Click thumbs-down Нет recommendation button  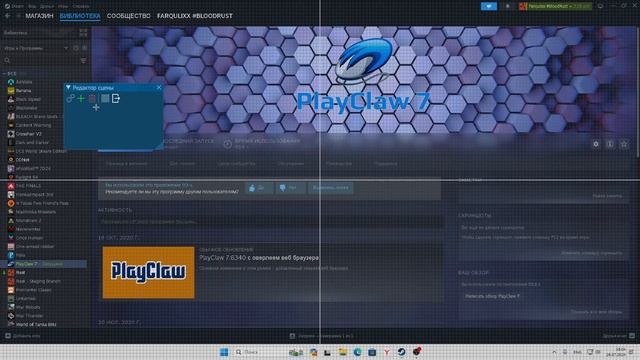tap(290, 188)
